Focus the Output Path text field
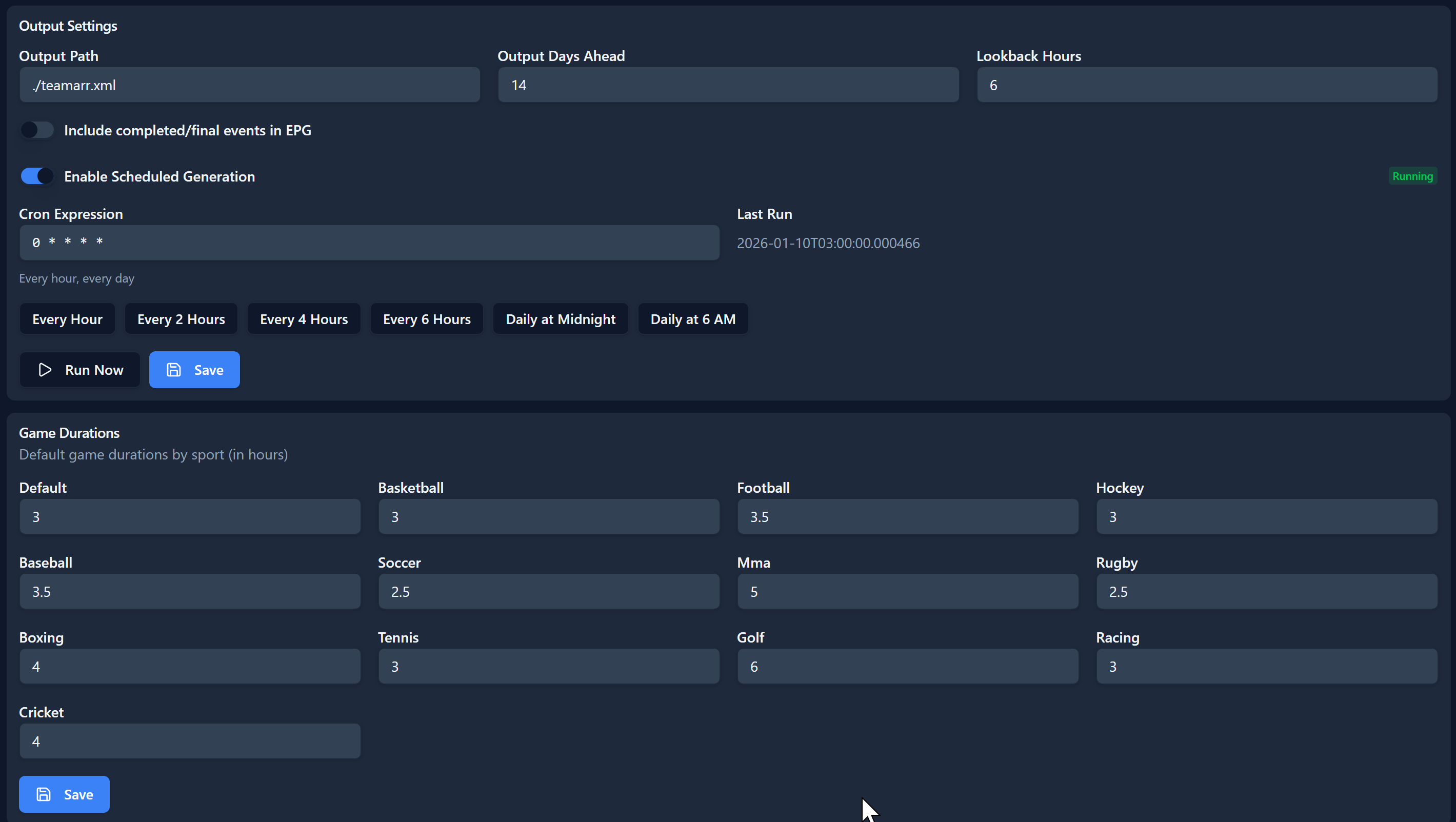 (249, 85)
